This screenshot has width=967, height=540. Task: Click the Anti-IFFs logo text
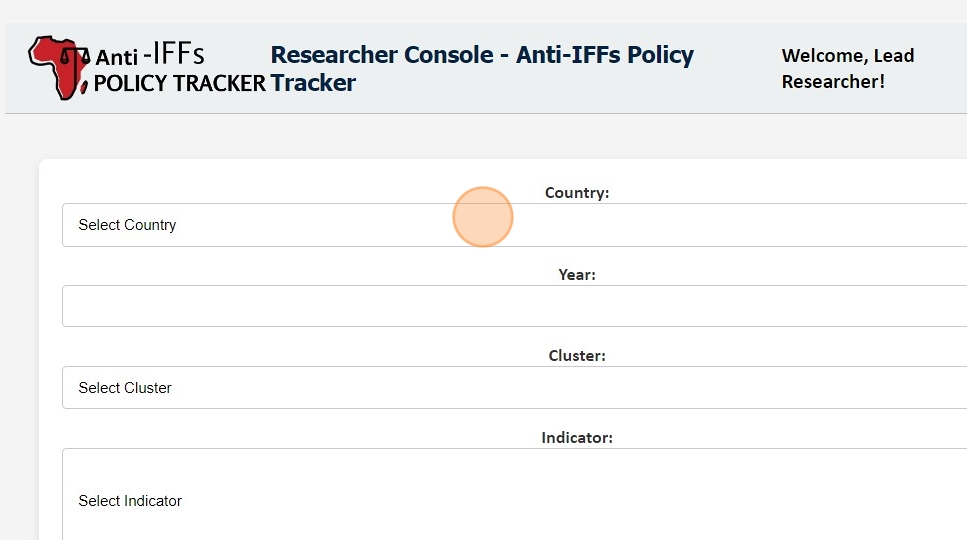150,55
